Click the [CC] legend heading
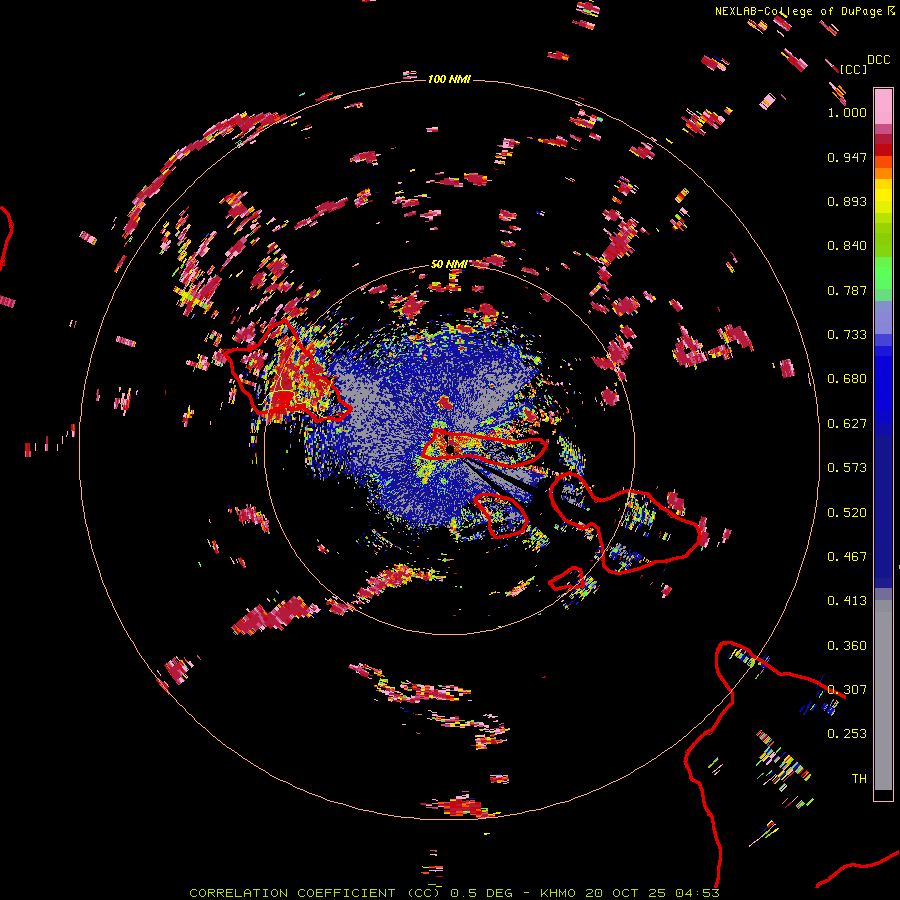Screen dimensions: 900x900 853,69
